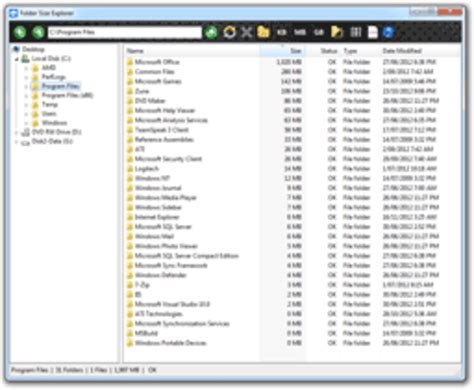Select Program Files (x86) in the tree
The width and height of the screenshot is (474, 390).
[67, 96]
